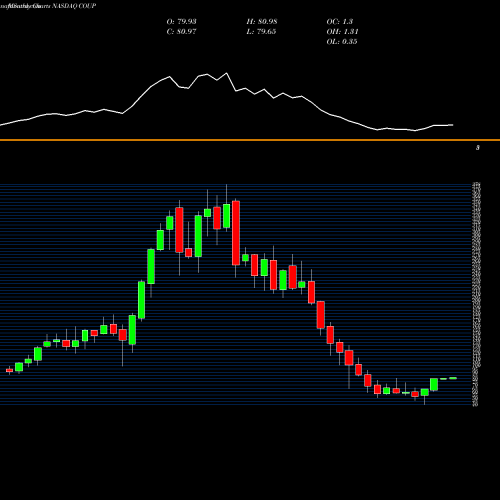The image size is (500, 500).
Task: Select the close value C: 80.97
Action: (x=181, y=32)
